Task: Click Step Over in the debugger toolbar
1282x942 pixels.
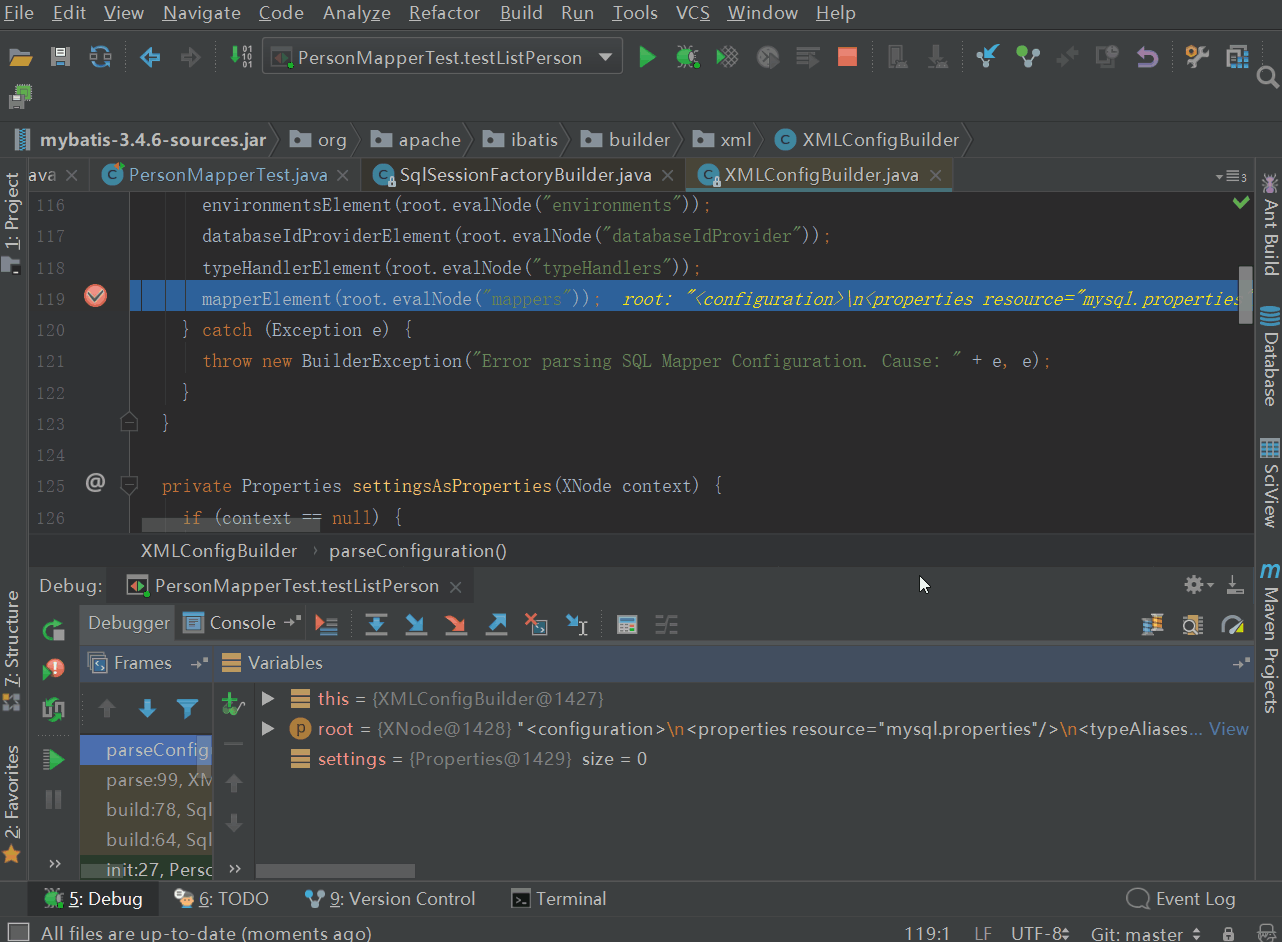Action: 376,625
